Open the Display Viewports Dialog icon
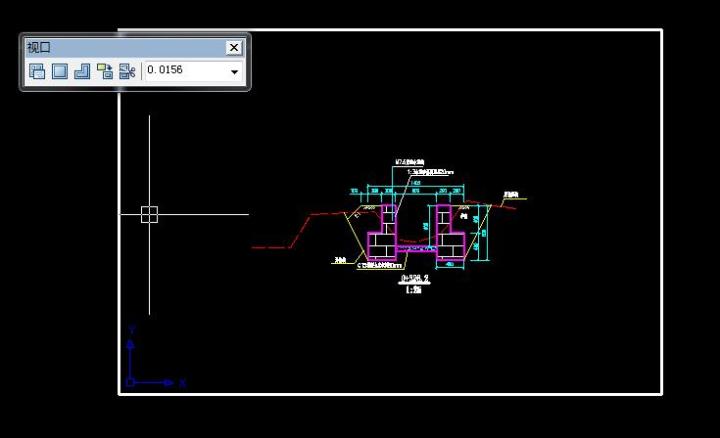Image resolution: width=720 pixels, height=438 pixels. pyautogui.click(x=37, y=71)
